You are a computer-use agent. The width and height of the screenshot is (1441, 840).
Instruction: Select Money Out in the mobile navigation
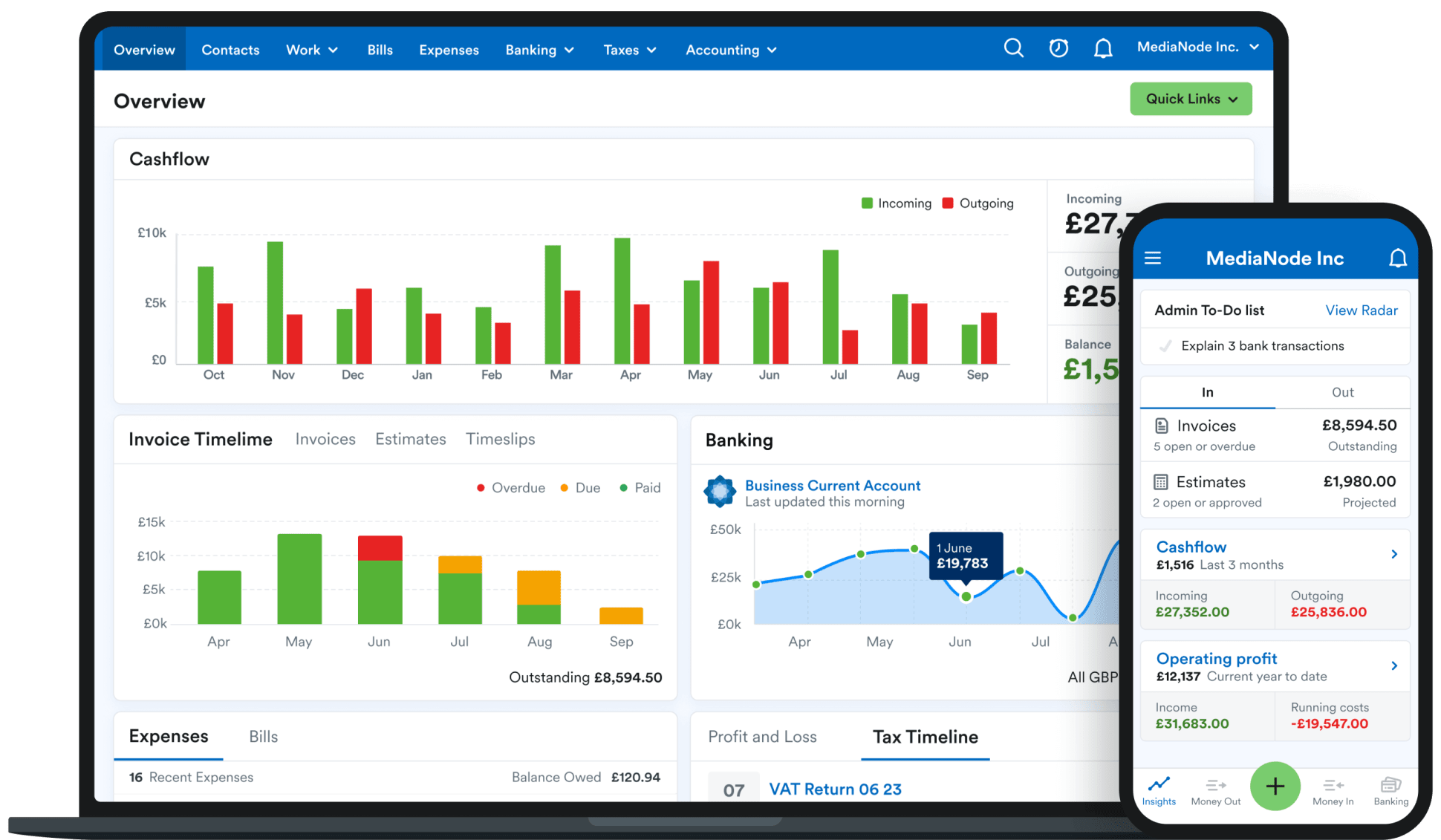coord(1215,789)
